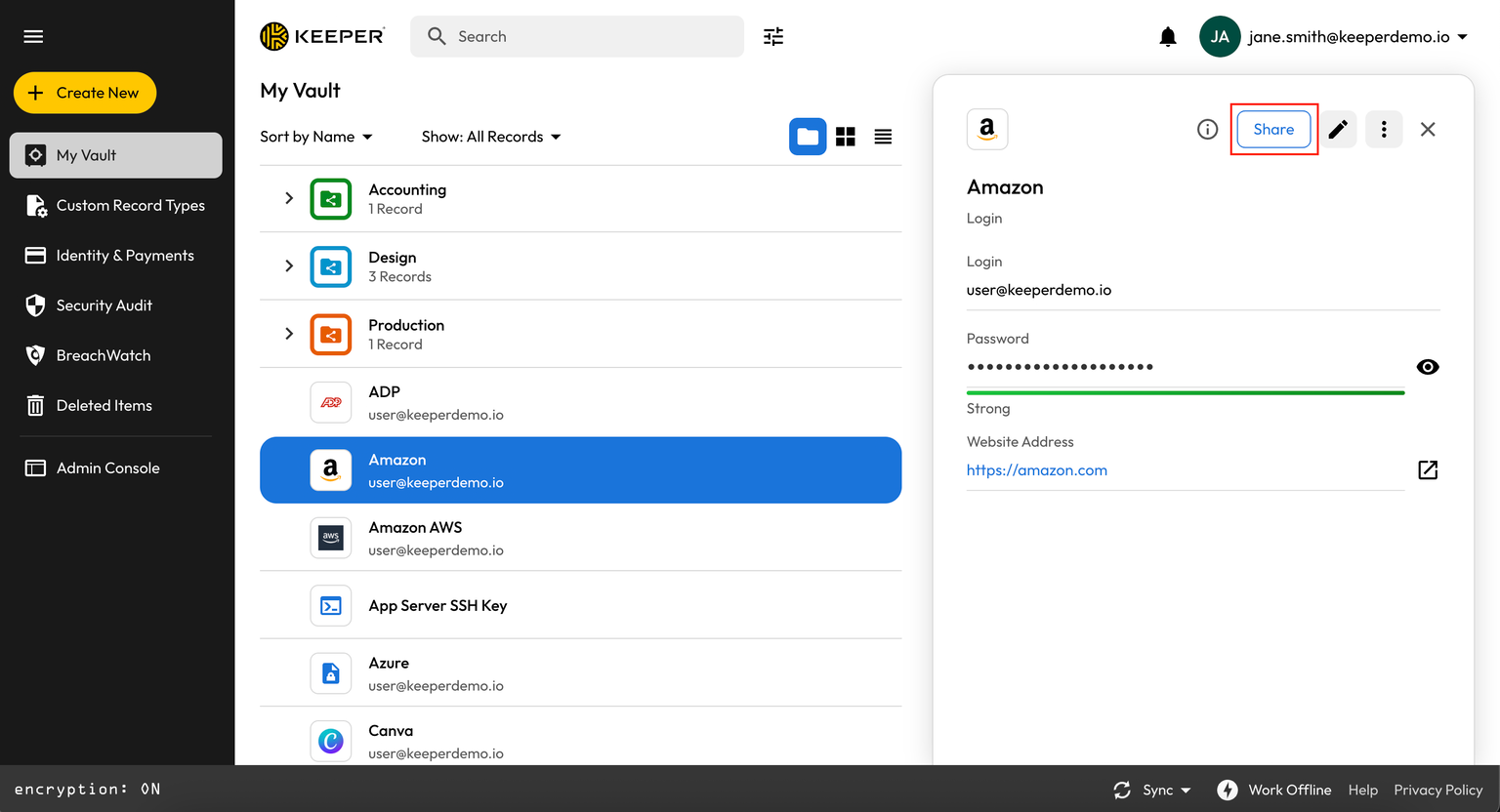This screenshot has width=1500, height=812.
Task: Reveal the hidden password with eye icon
Action: 1428,366
